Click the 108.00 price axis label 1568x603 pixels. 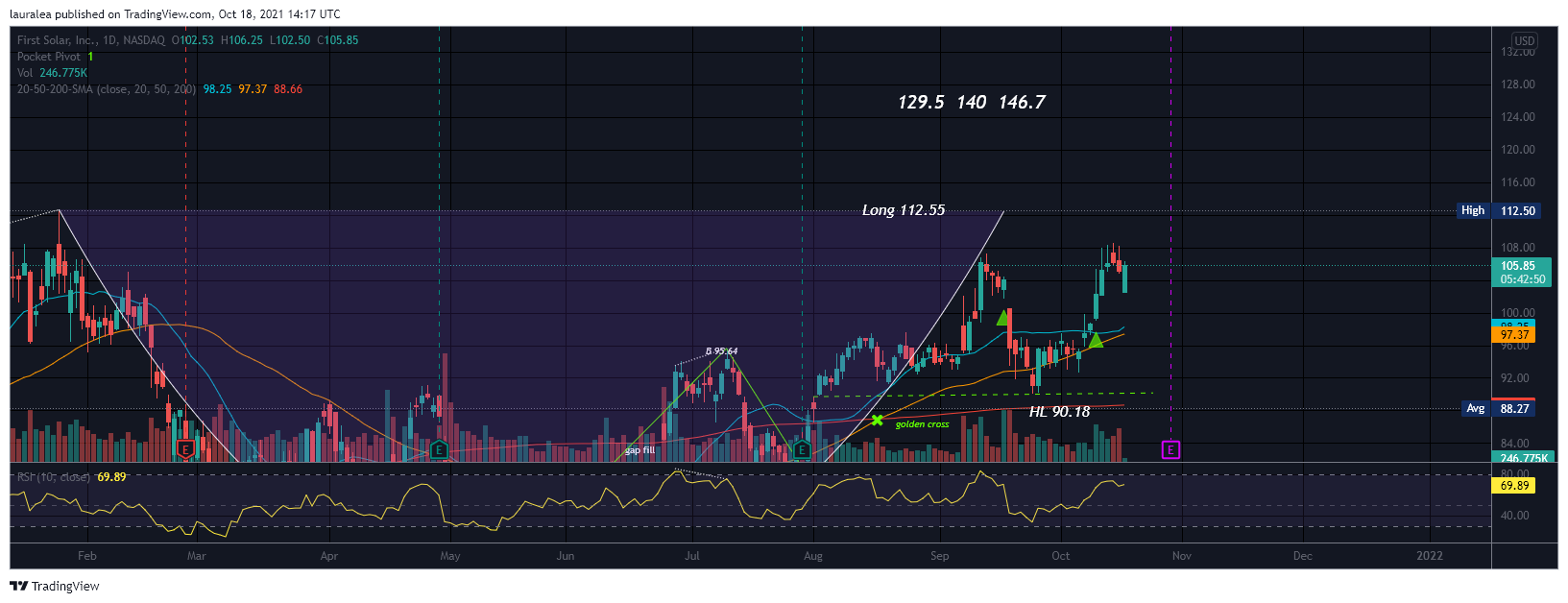1518,248
